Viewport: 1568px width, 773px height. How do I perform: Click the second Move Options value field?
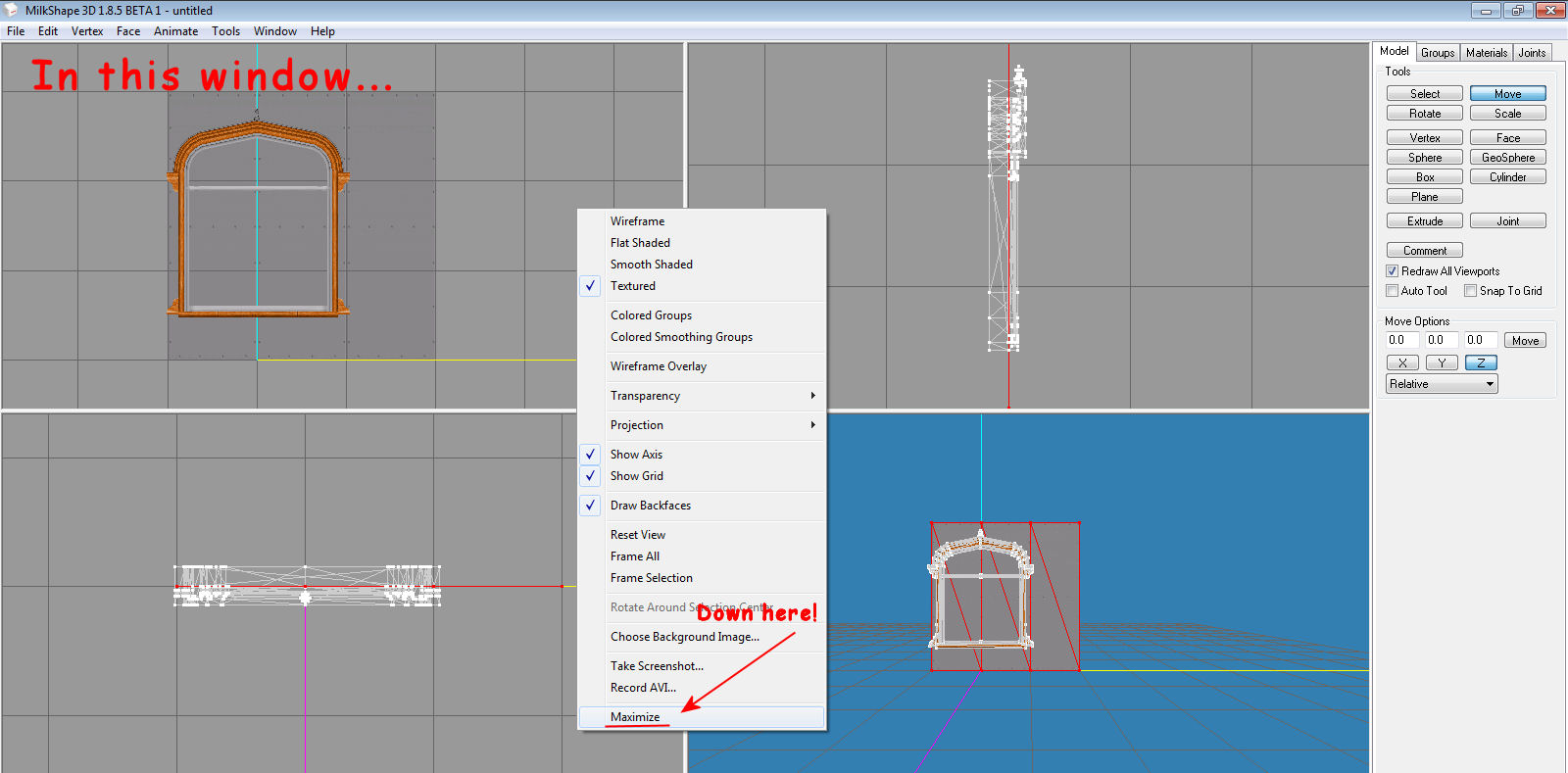pyautogui.click(x=1442, y=340)
